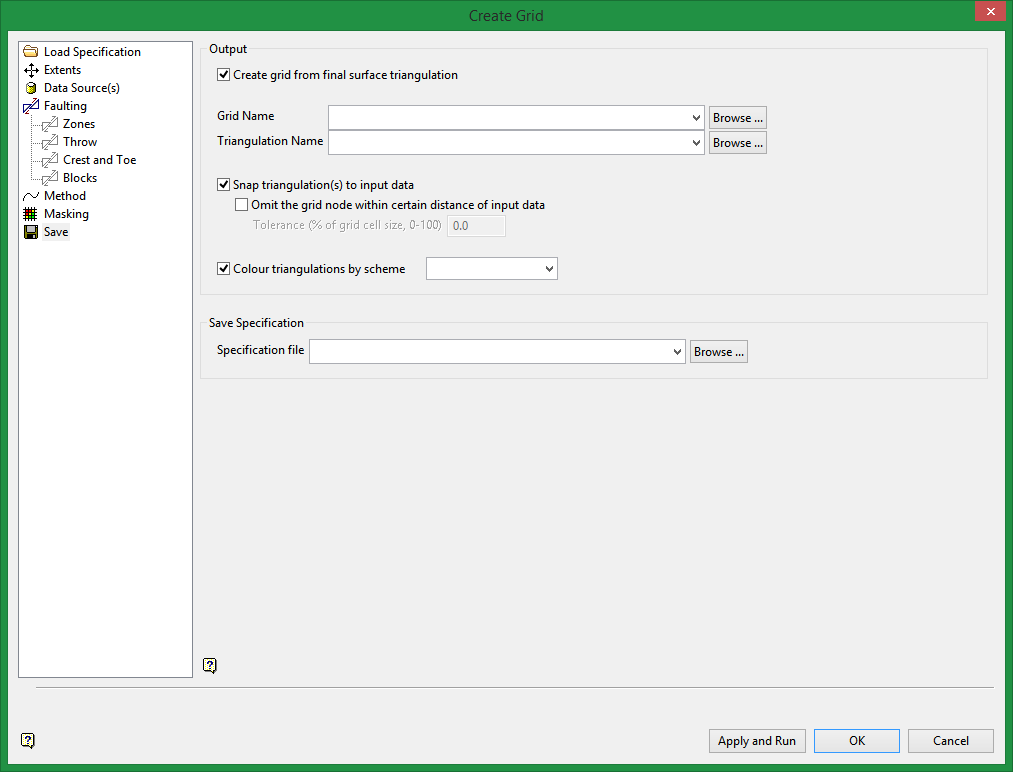The image size is (1013, 772).
Task: Click the Faulting icon in tree
Action: [x=31, y=106]
